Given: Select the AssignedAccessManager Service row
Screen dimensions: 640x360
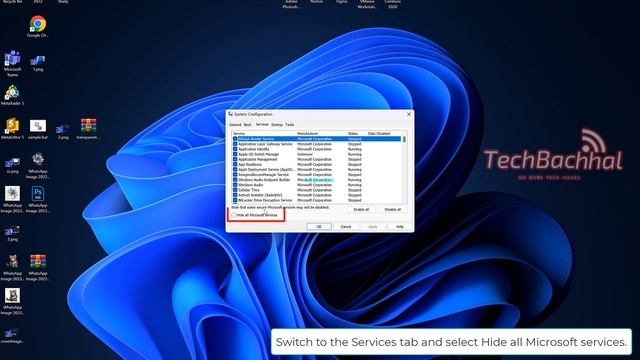Looking at the screenshot, I should coord(317,175).
